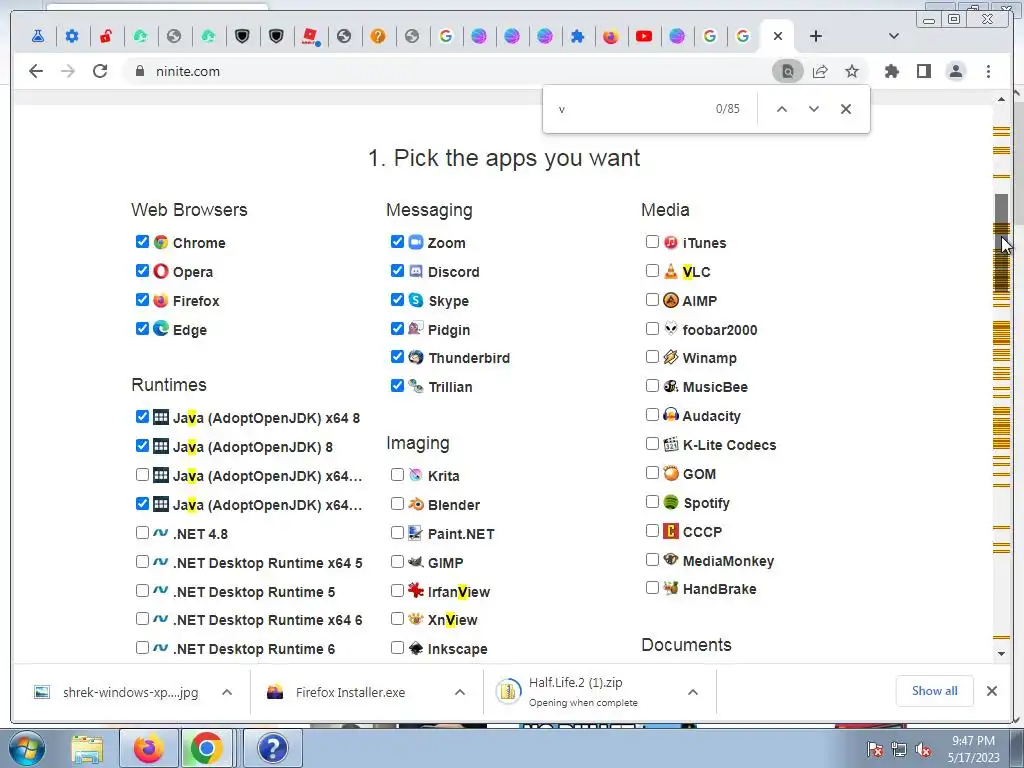Viewport: 1024px width, 768px height.
Task: Click the Thunderbird app icon
Action: tap(416, 357)
